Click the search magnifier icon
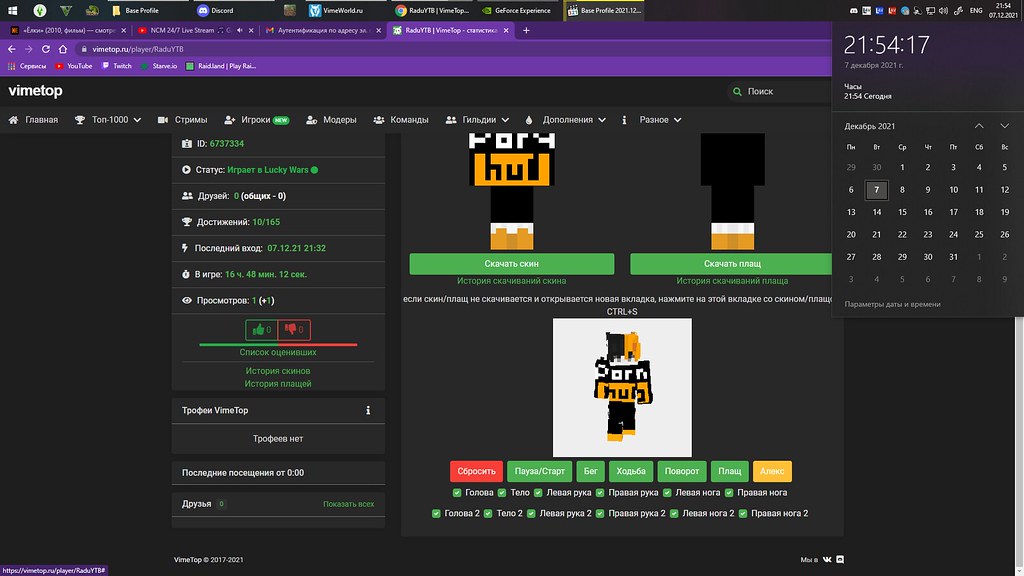 (738, 91)
